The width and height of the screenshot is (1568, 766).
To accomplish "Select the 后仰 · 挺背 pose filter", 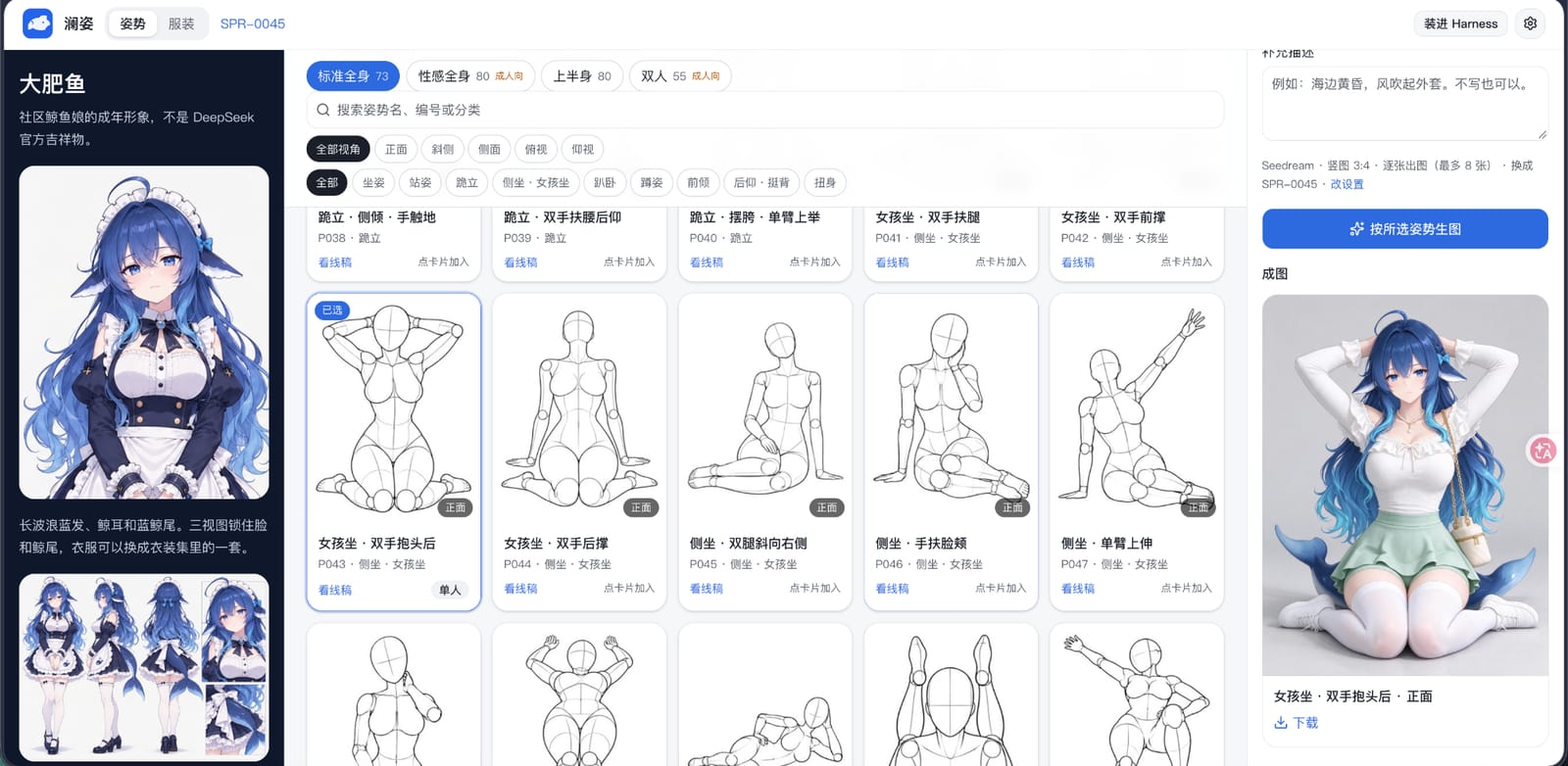I will point(761,182).
